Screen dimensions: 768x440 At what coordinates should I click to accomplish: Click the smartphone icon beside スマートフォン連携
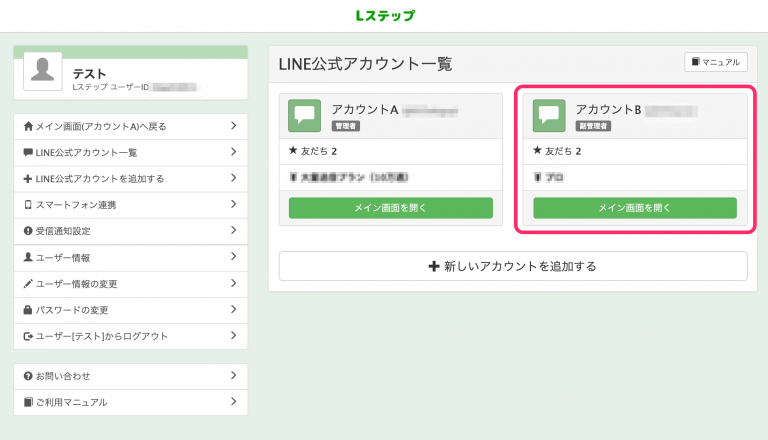[28, 205]
